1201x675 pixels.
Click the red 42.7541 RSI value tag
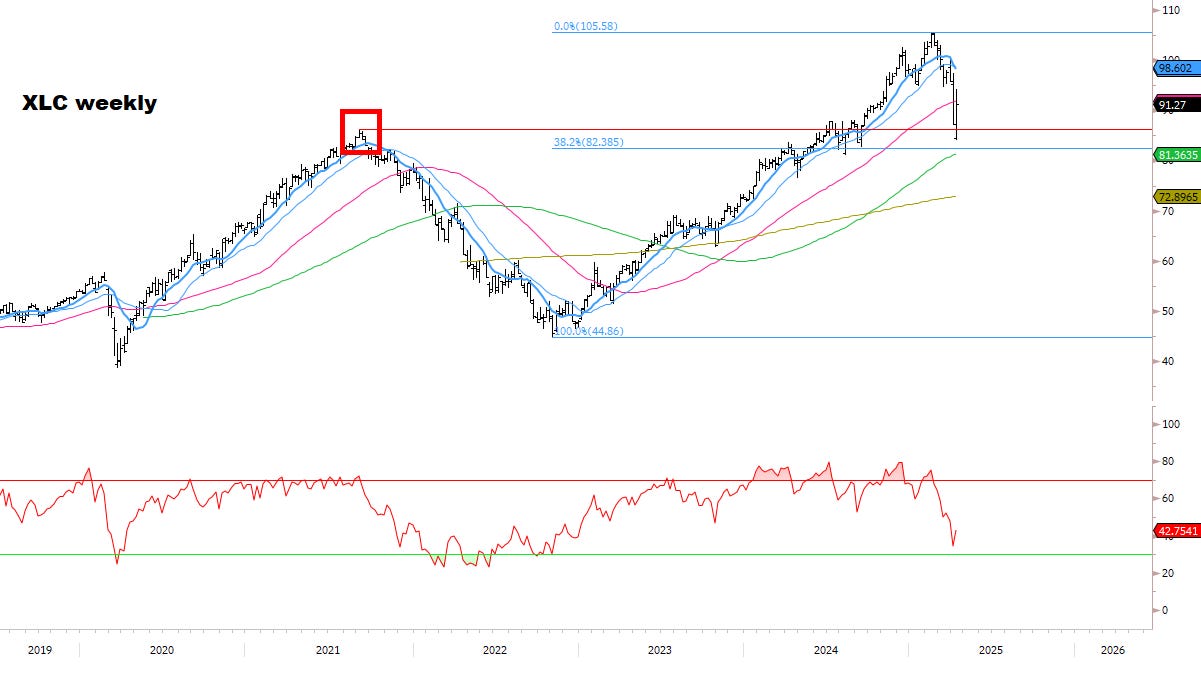pyautogui.click(x=1175, y=531)
